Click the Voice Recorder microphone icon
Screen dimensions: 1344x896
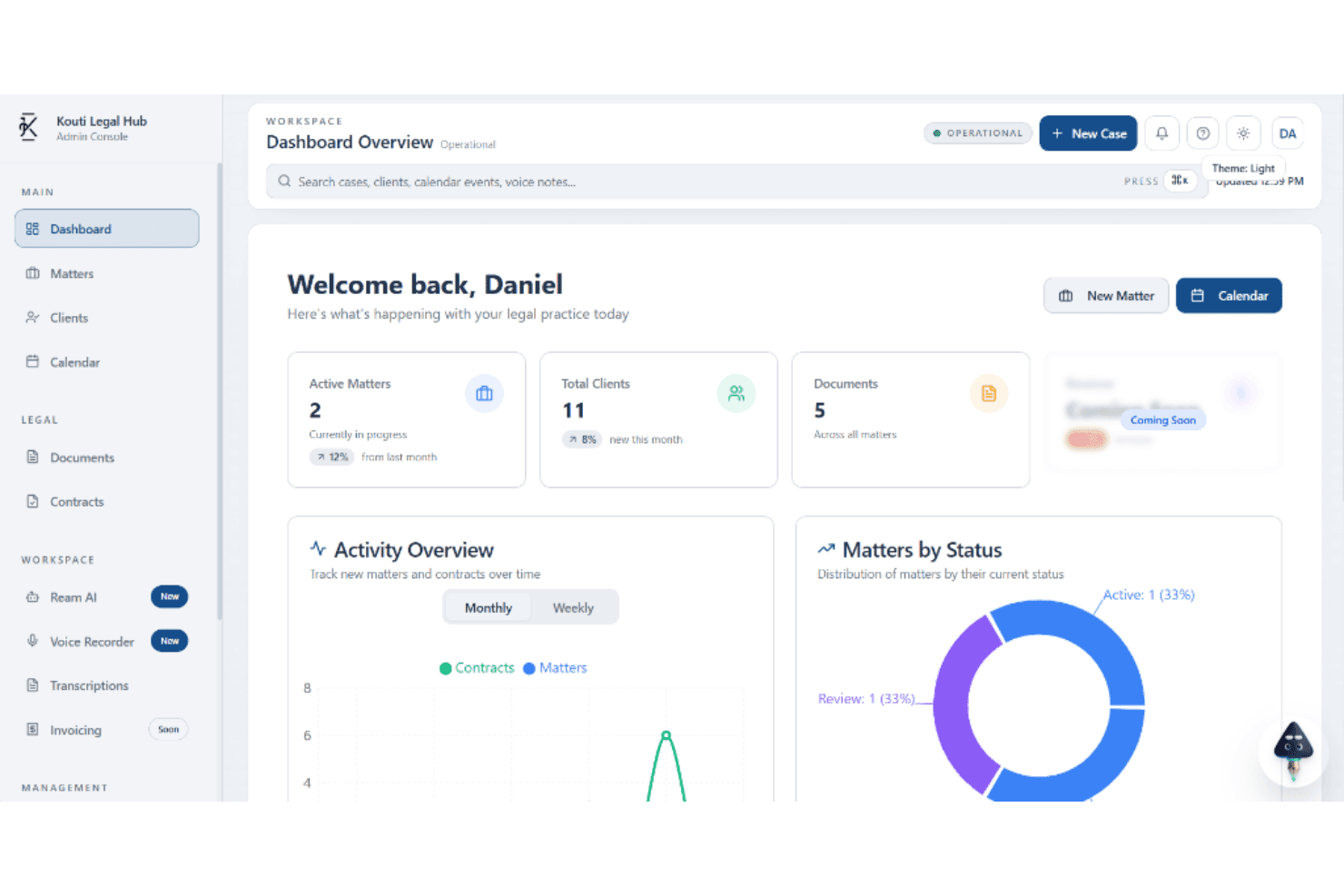click(33, 641)
